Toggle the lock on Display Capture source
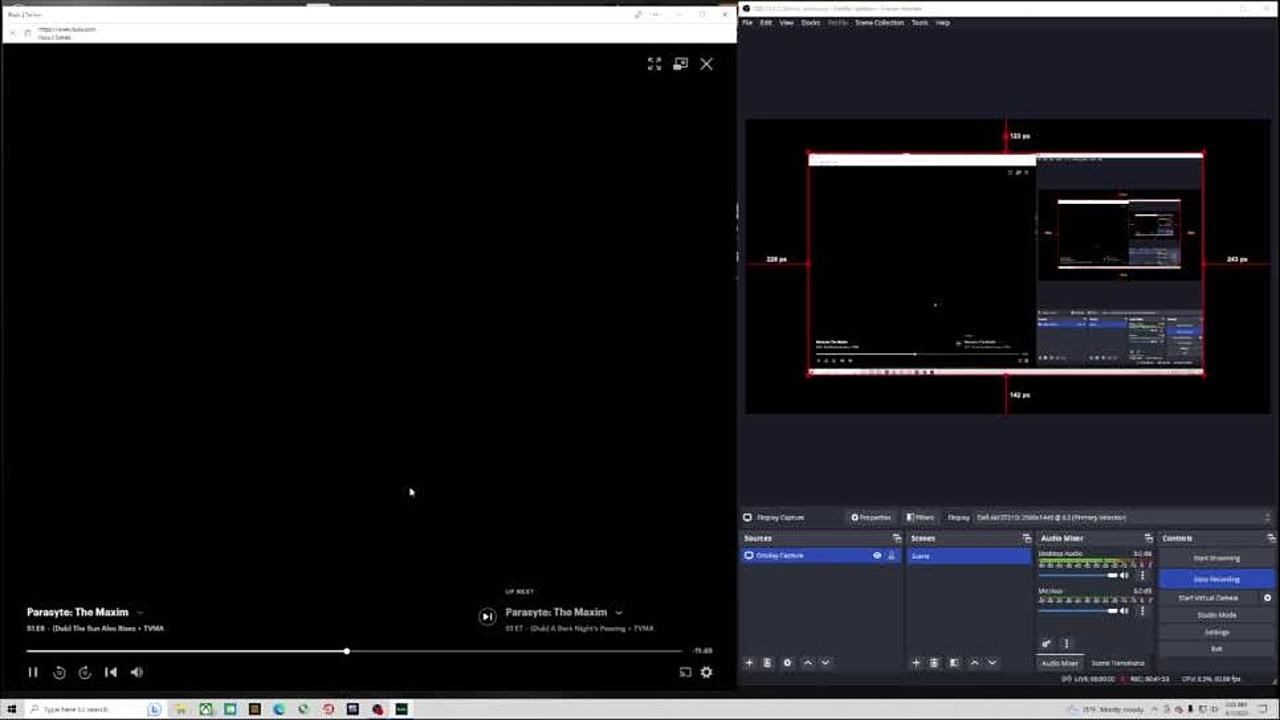Viewport: 1280px width, 720px height. point(891,555)
